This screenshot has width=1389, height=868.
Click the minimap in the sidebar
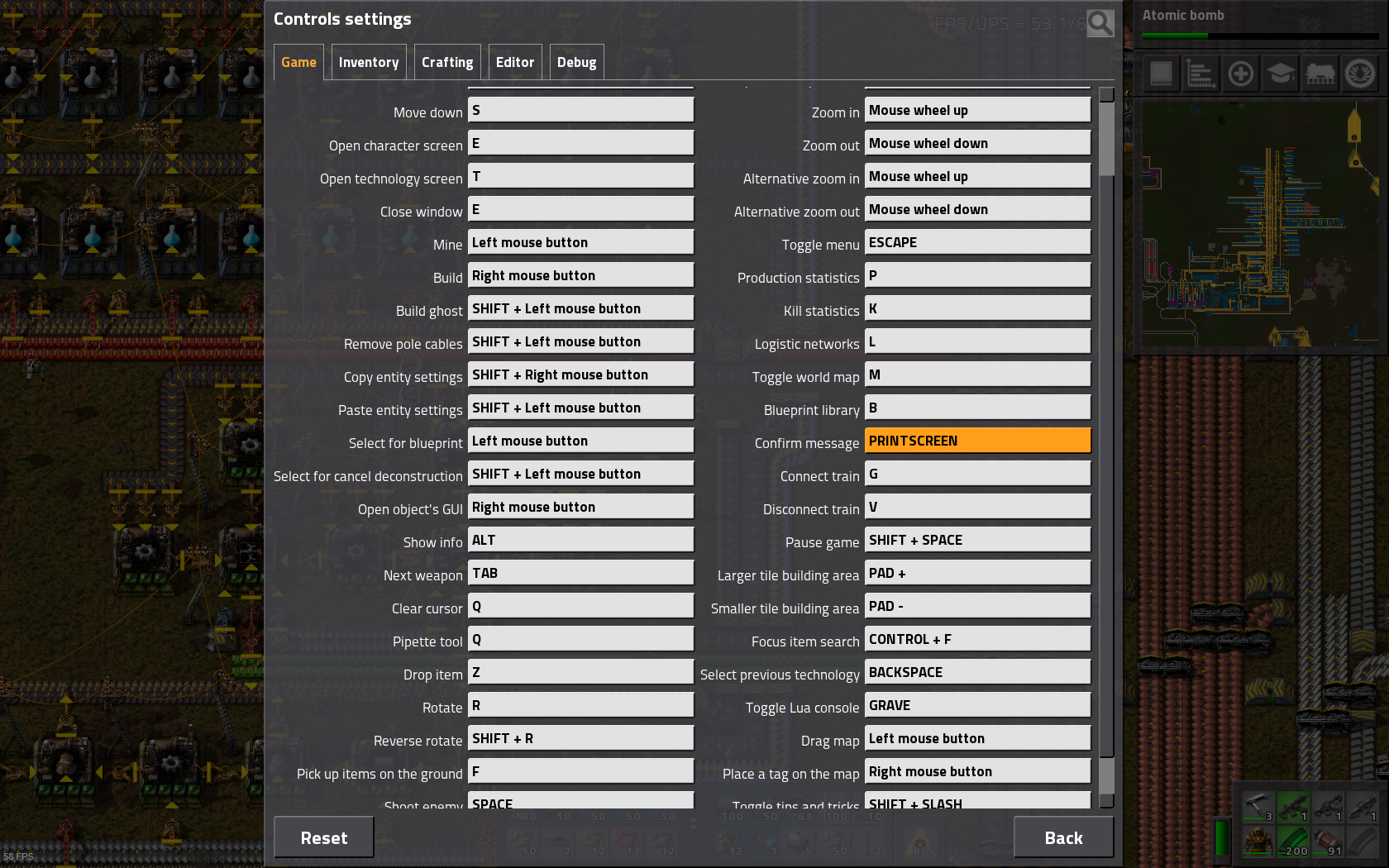point(1261,223)
